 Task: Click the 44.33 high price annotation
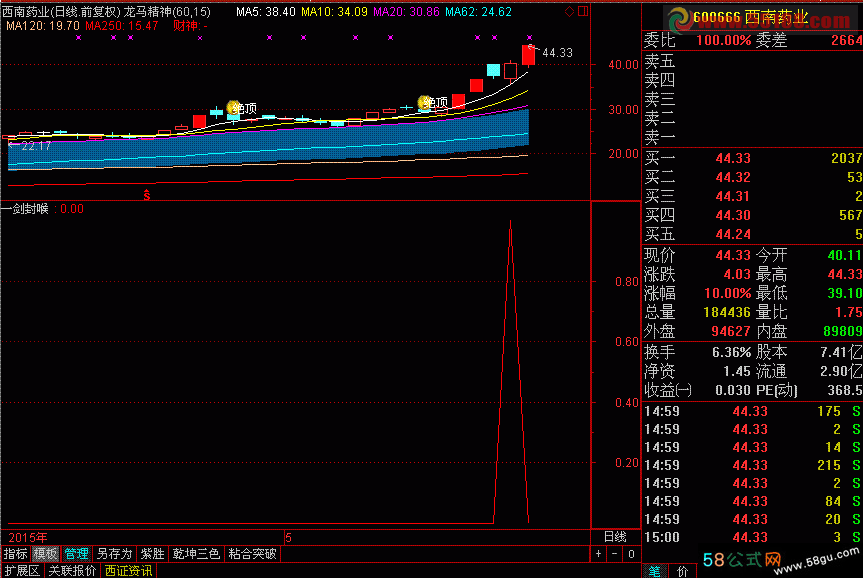558,53
